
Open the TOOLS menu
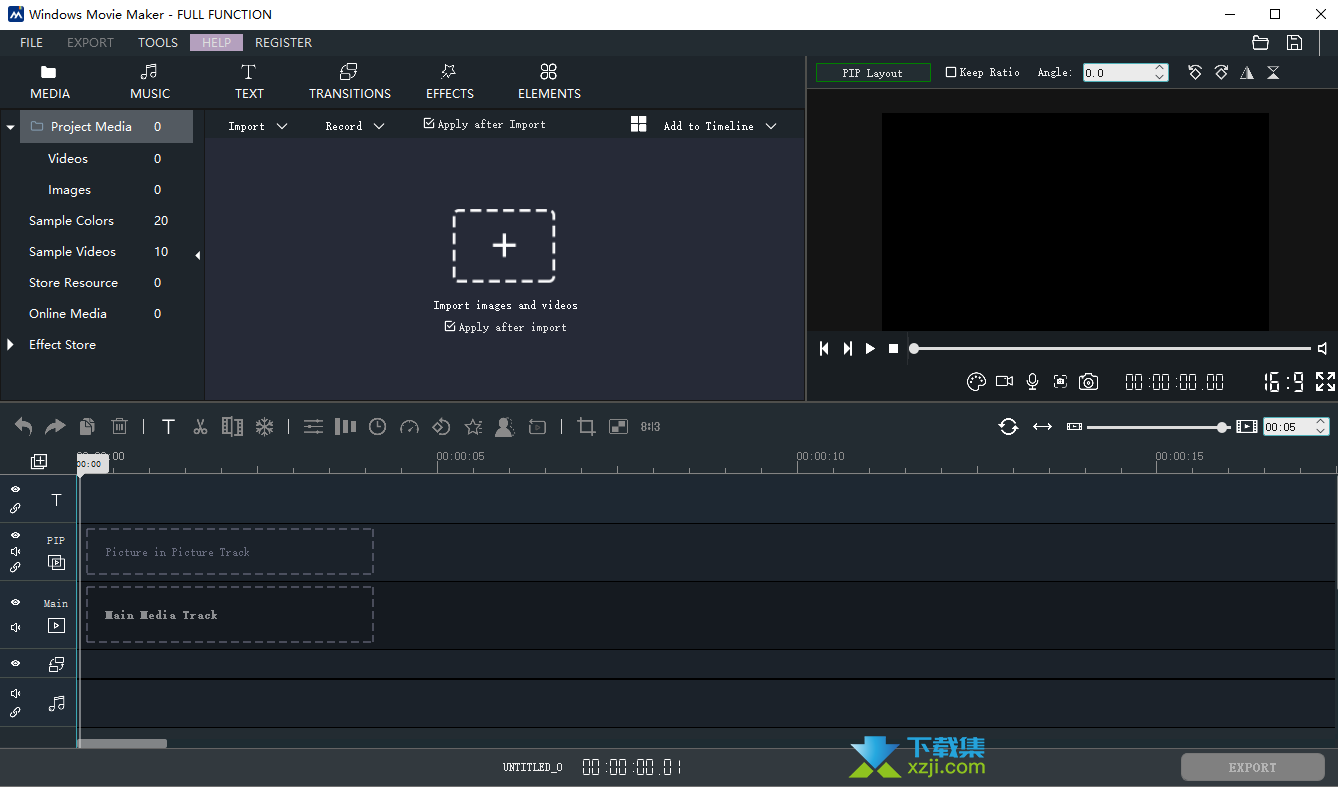[x=158, y=42]
